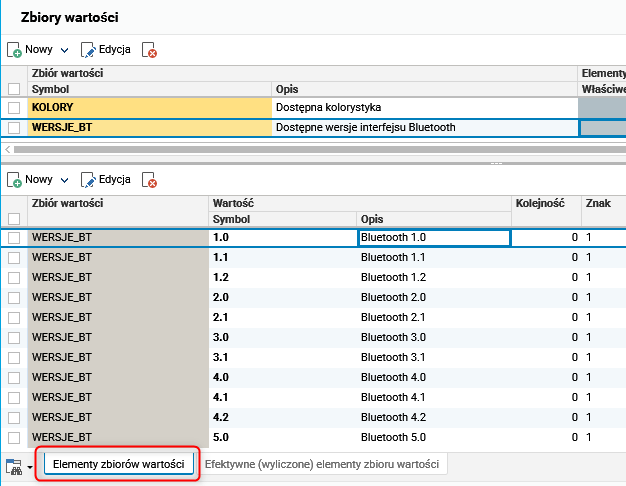
Task: Expand the top Nowy dropdown arrow
Action: click(x=64, y=49)
